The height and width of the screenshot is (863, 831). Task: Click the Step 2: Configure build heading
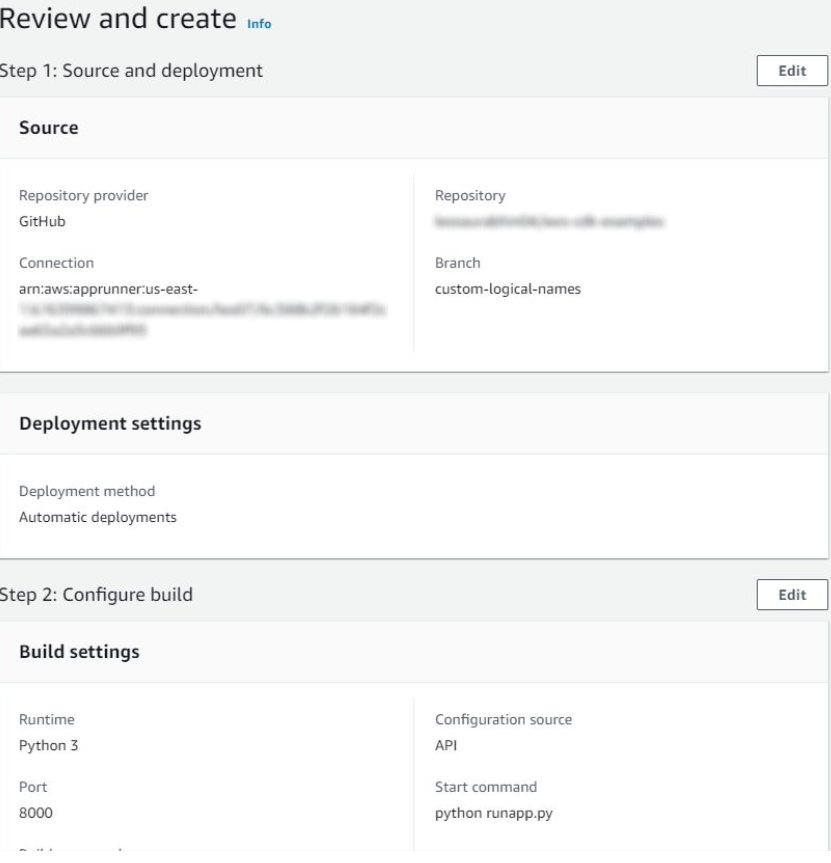[x=97, y=595]
